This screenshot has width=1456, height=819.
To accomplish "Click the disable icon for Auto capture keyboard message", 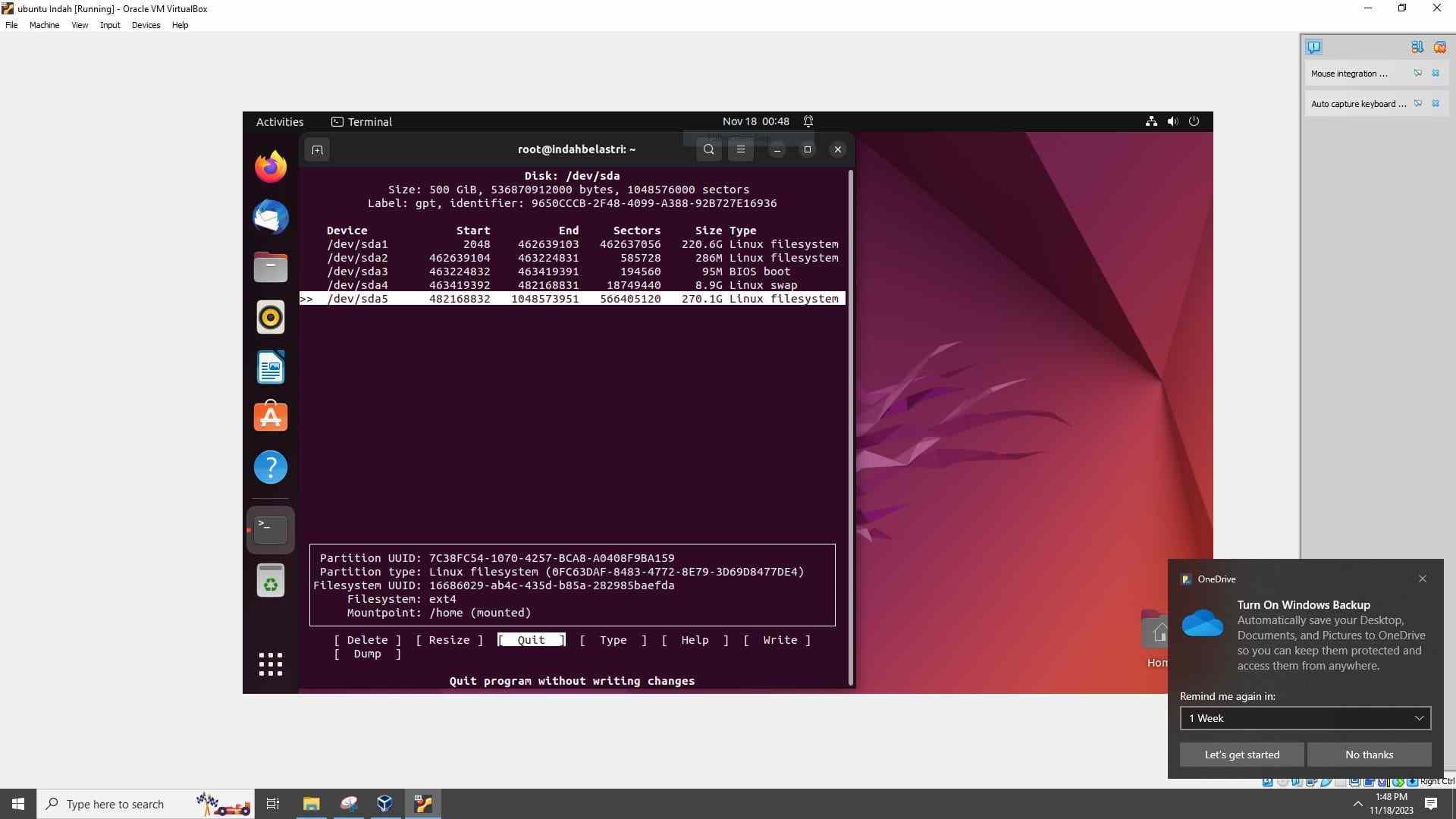I will [x=1417, y=104].
